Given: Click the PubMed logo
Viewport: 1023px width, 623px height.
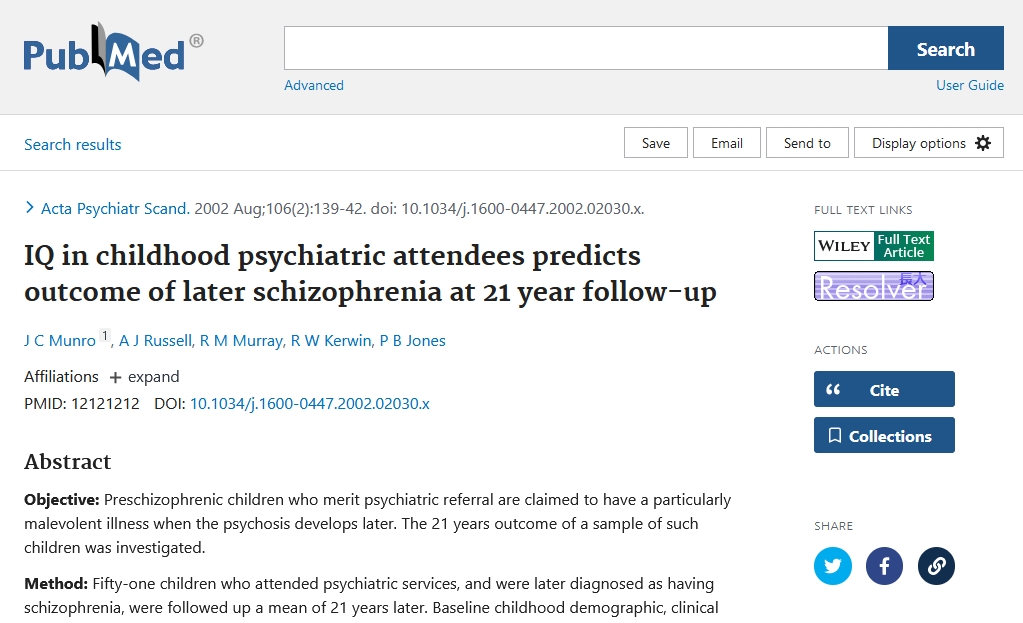Looking at the screenshot, I should (x=113, y=52).
